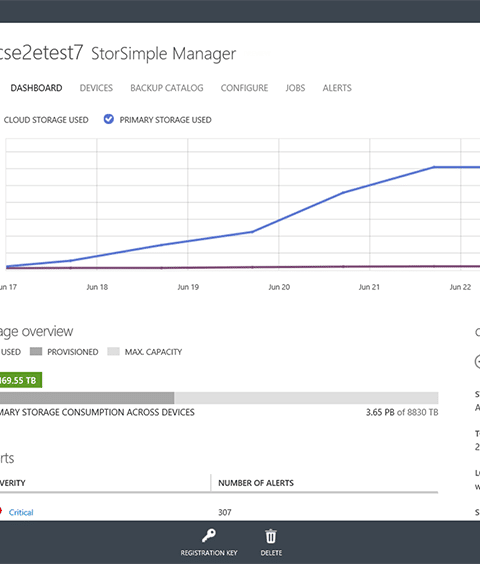Open the Jobs tab
This screenshot has height=564, width=480.
click(295, 88)
